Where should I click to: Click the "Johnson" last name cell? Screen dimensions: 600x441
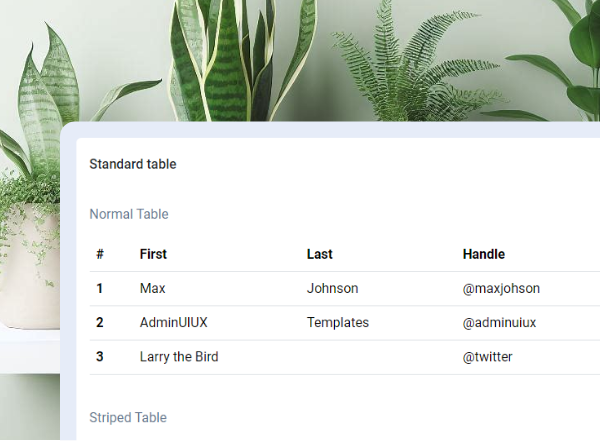click(x=332, y=289)
